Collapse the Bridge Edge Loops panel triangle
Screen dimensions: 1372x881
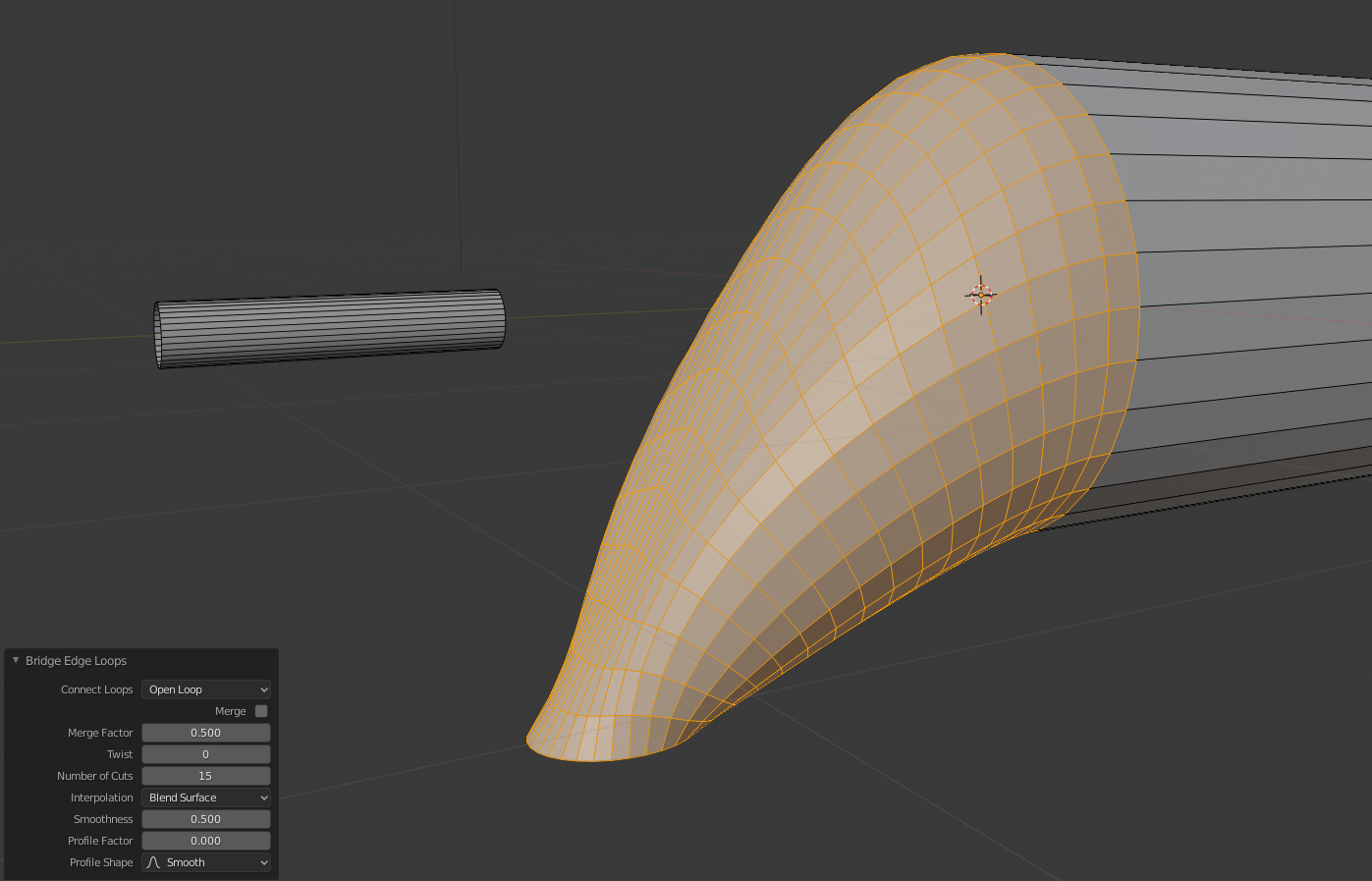[x=16, y=661]
